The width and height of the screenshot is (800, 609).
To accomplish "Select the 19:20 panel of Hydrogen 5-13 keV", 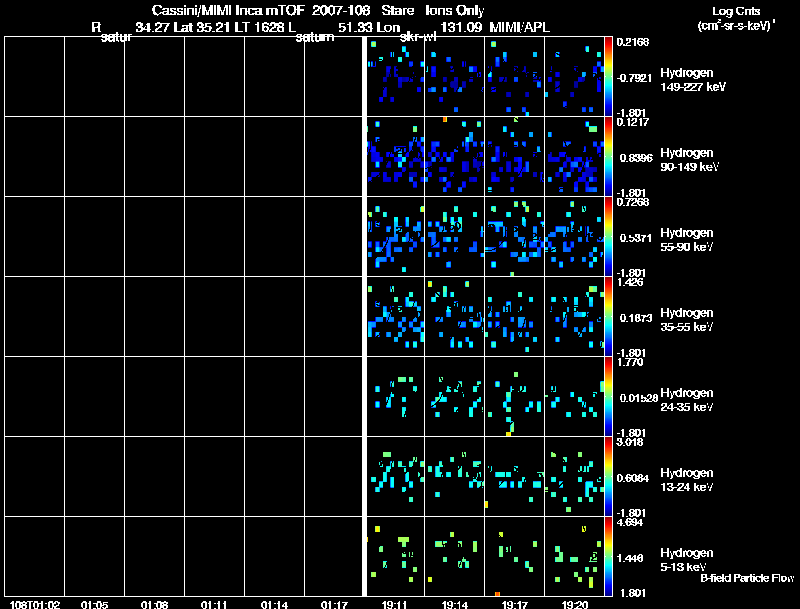I will (x=574, y=556).
